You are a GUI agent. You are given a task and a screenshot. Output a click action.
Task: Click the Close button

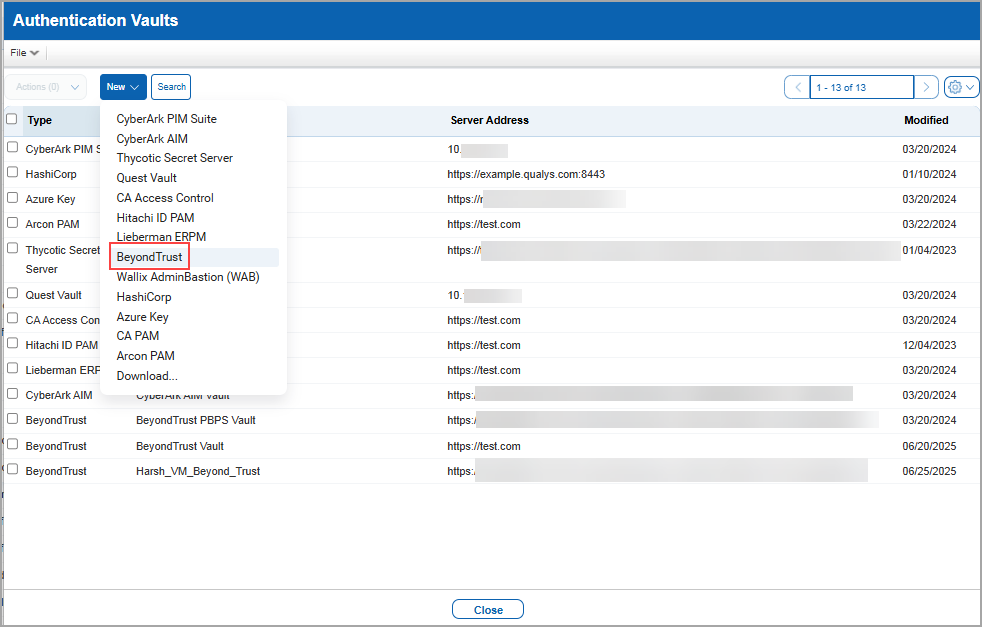[x=487, y=609]
